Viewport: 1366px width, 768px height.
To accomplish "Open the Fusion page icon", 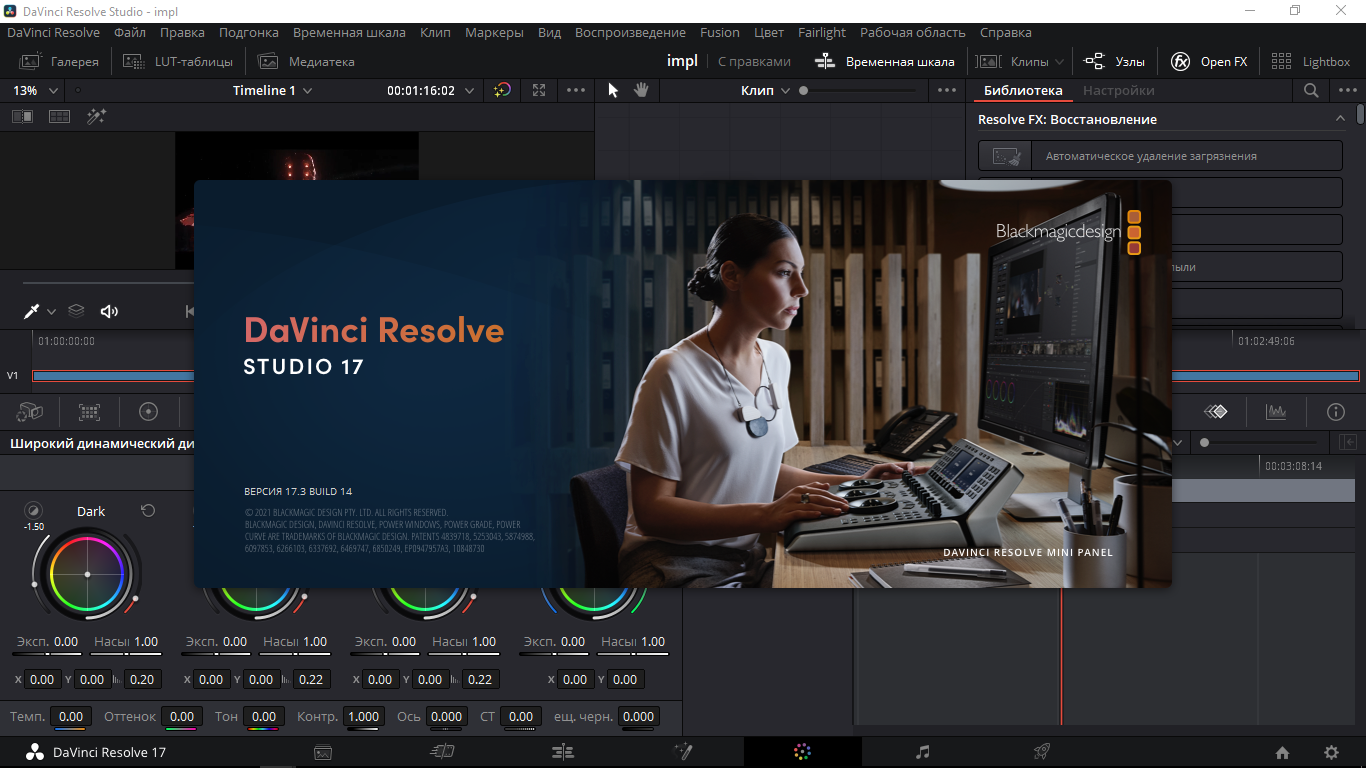I will coord(684,752).
